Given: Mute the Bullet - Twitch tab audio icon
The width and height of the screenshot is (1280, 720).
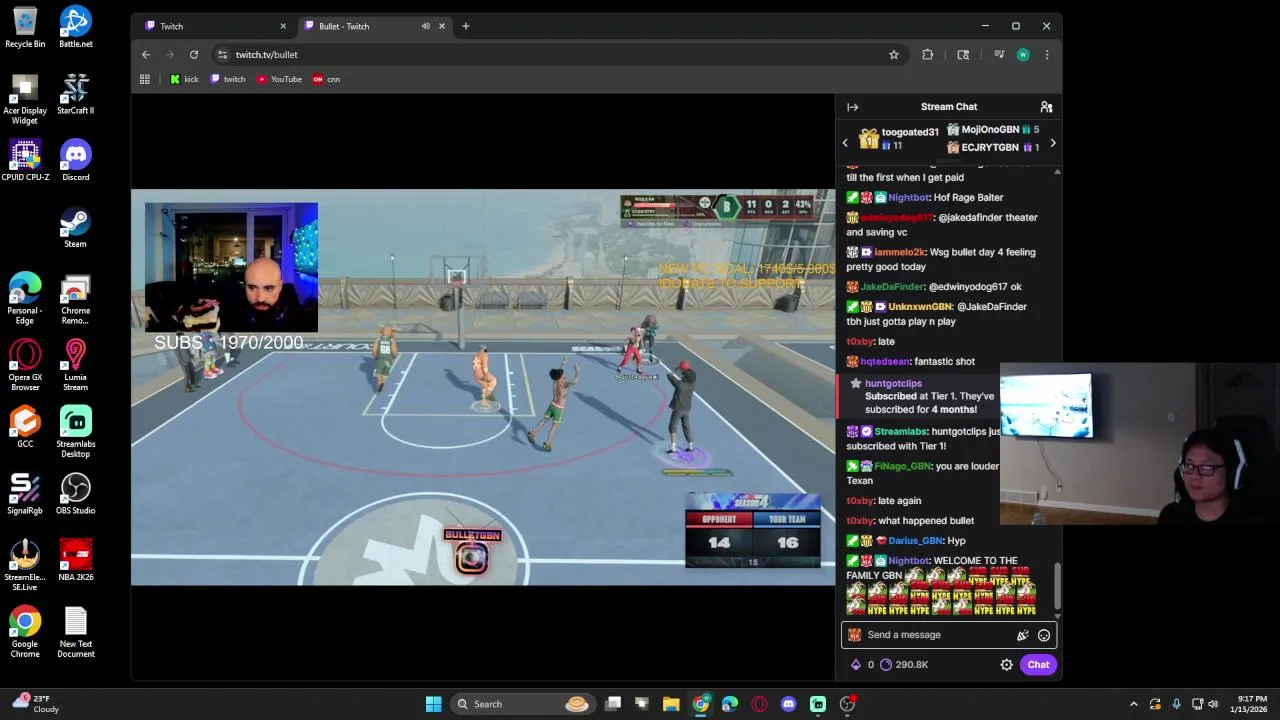Looking at the screenshot, I should tap(425, 26).
